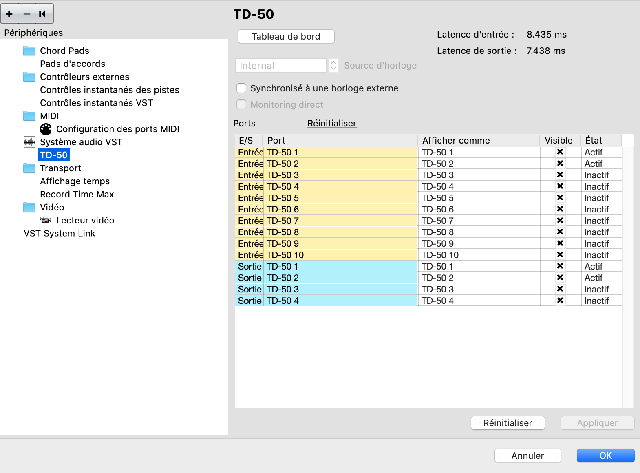Toggle visibility of input TD-50 10
The height and width of the screenshot is (473, 640).
[560, 255]
